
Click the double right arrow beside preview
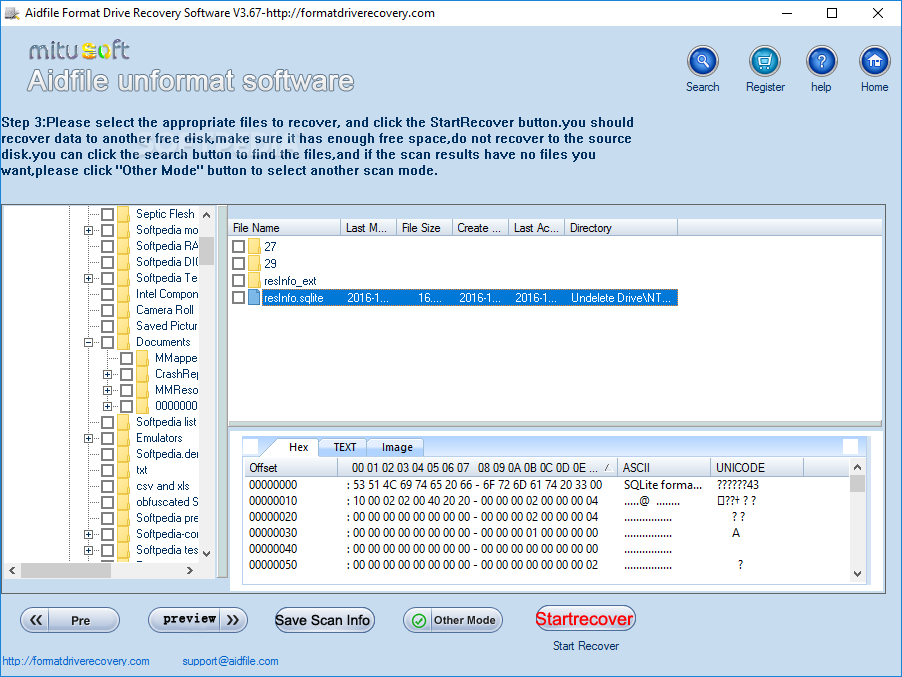(x=232, y=620)
